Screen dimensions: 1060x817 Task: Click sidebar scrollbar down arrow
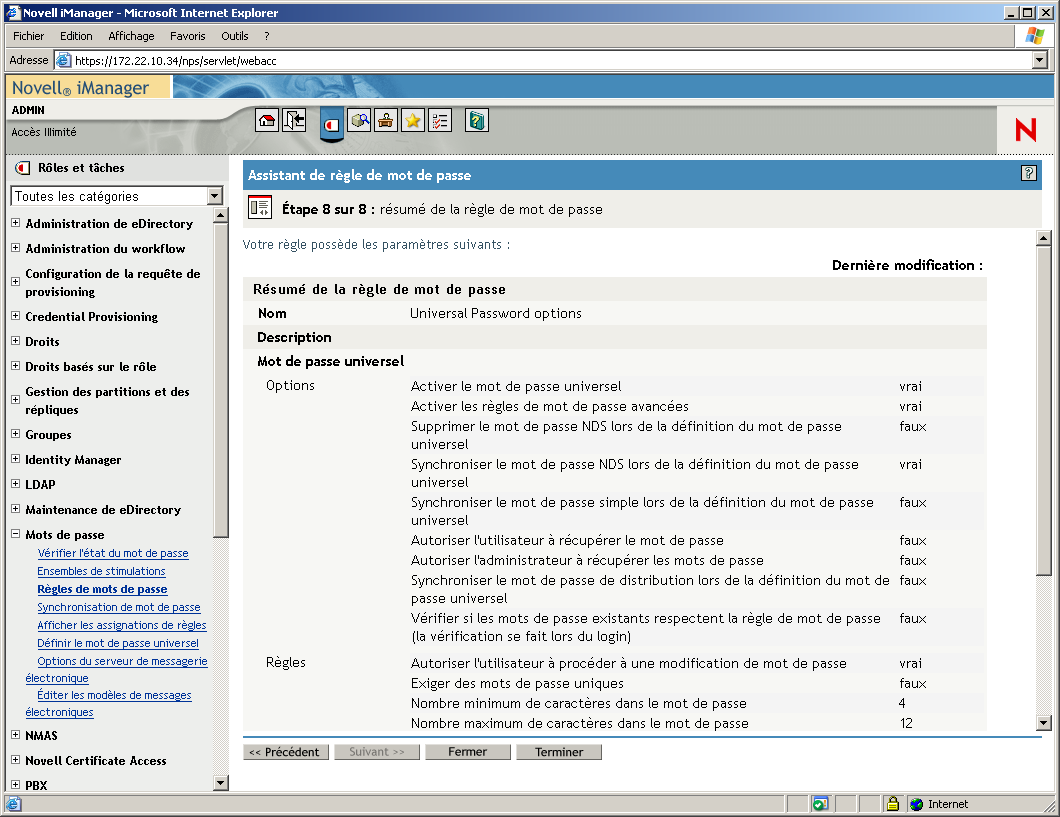[220, 783]
